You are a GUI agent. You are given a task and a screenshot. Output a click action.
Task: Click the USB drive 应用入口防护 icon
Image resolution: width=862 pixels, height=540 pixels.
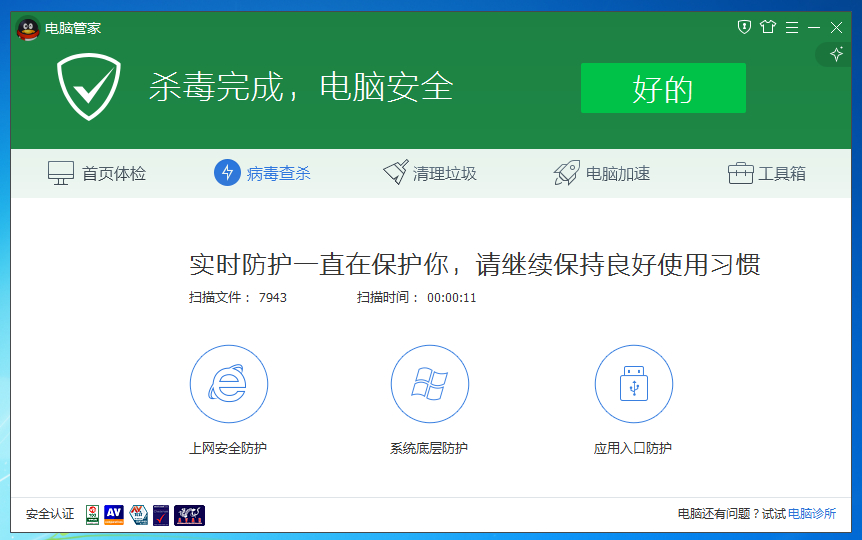[634, 384]
